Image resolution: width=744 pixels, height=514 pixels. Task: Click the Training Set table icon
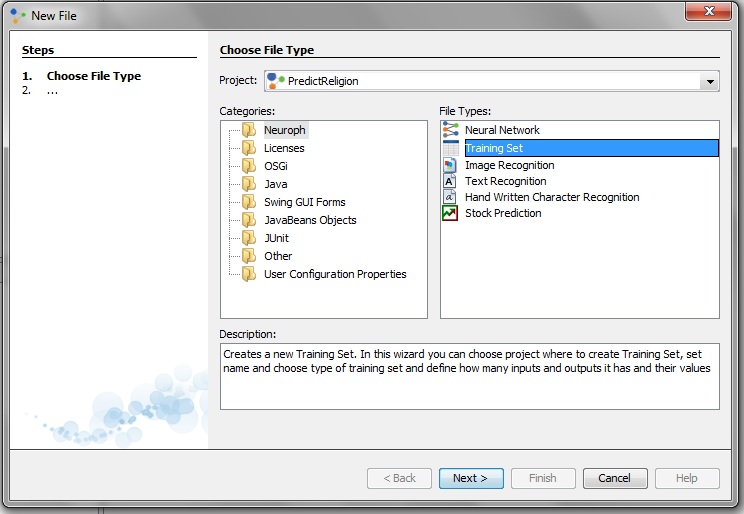point(450,148)
